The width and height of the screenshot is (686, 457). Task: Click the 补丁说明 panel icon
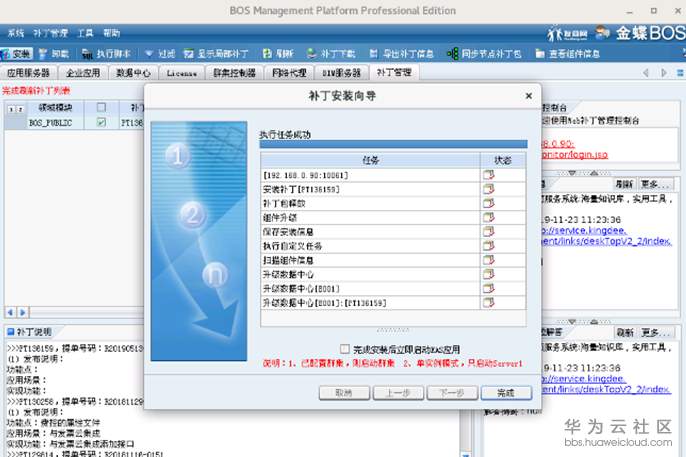tap(11, 332)
